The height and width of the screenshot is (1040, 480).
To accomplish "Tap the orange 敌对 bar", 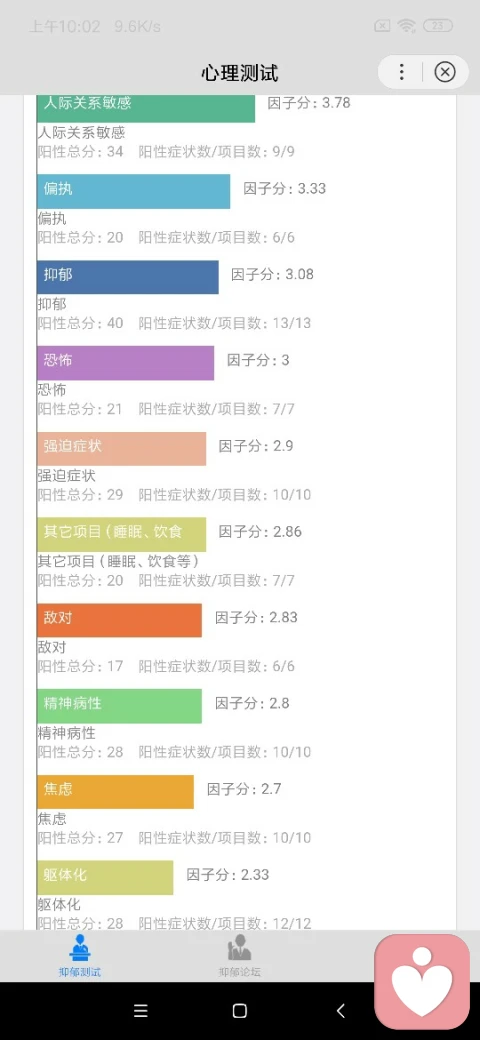I will tap(119, 620).
